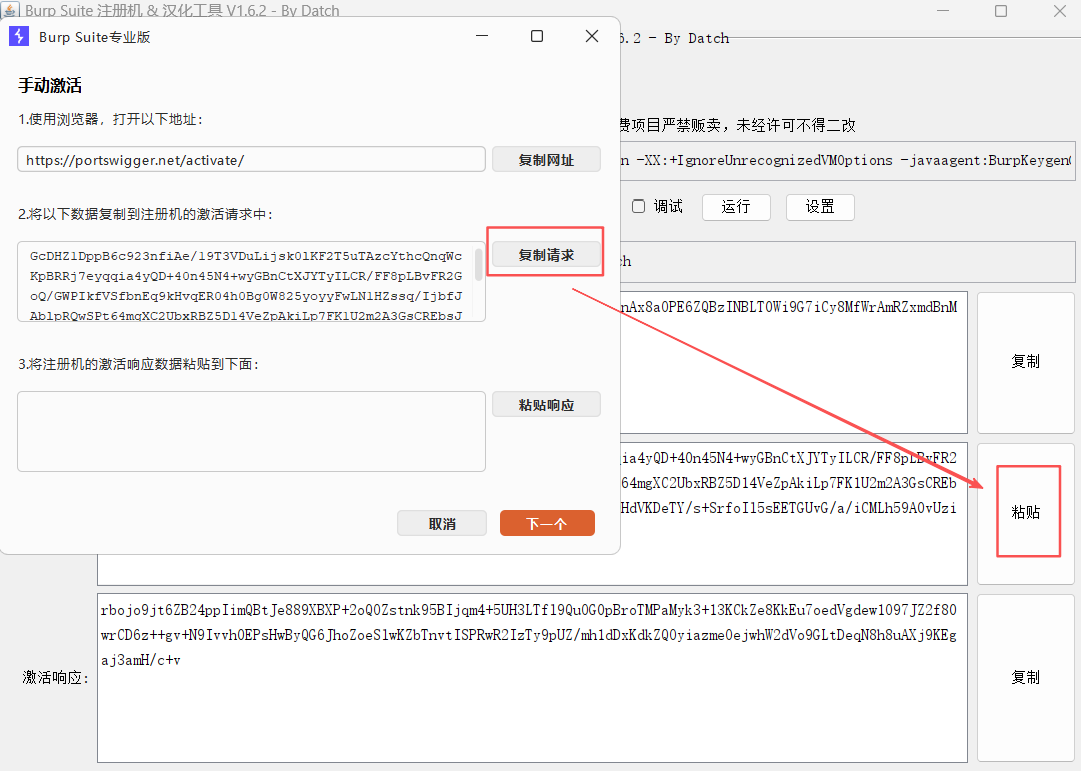Screen dimensions: 1081x771
Task: Focus the empty response paste box
Action: 252,432
